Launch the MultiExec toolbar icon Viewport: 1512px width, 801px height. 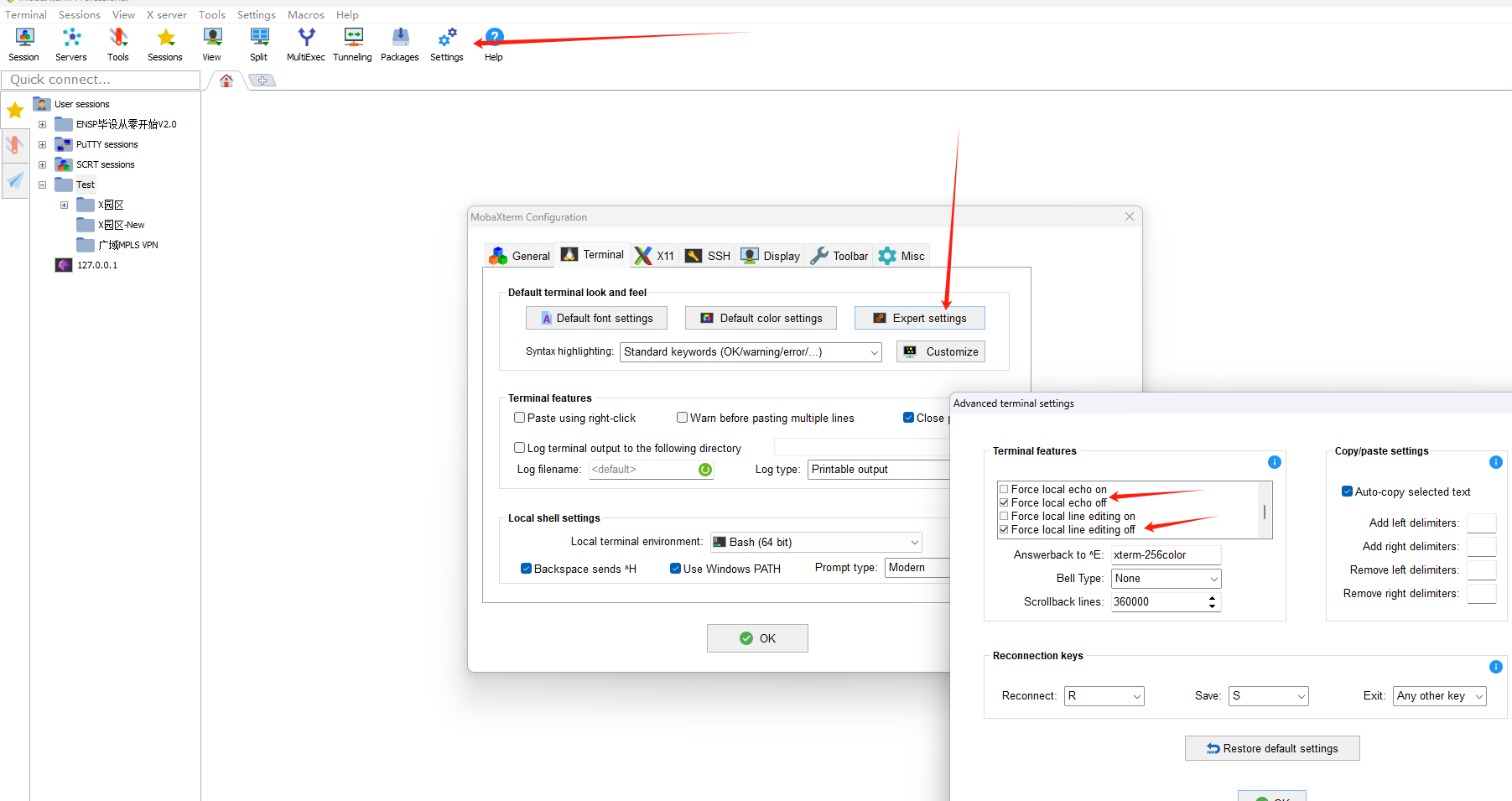tap(306, 44)
